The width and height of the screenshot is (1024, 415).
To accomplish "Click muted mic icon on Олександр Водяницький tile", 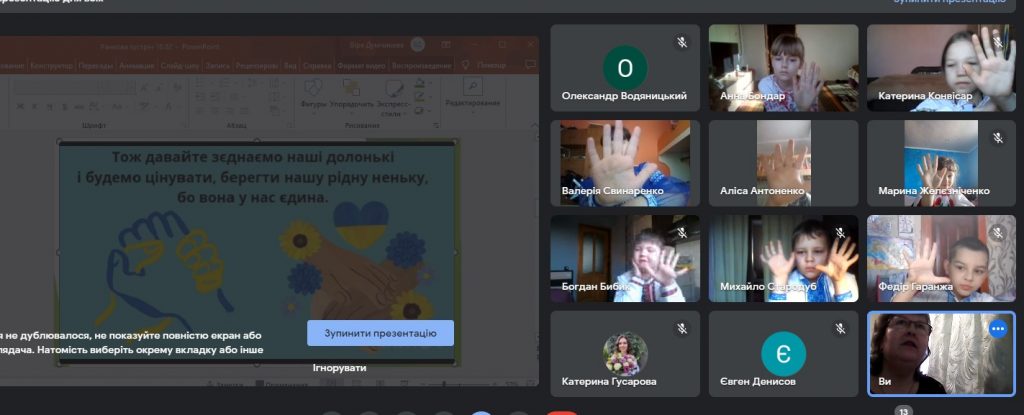I will click(x=682, y=42).
